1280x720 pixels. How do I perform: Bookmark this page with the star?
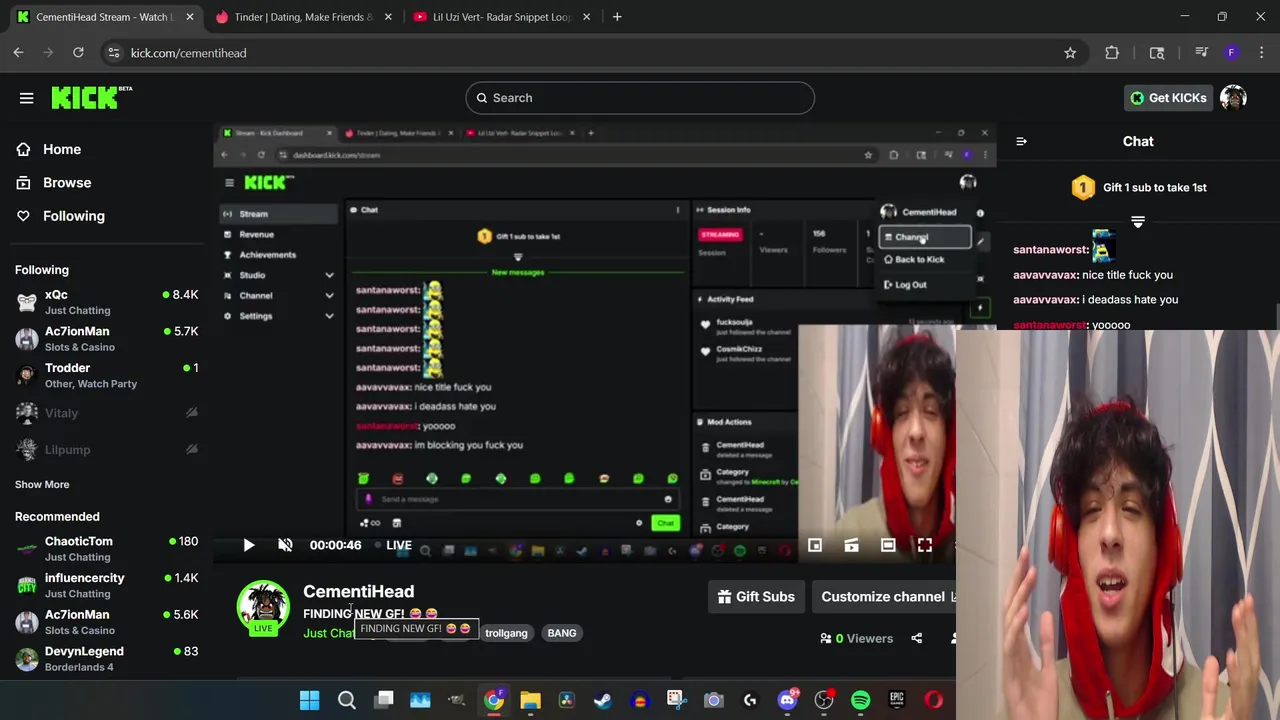coord(1070,53)
